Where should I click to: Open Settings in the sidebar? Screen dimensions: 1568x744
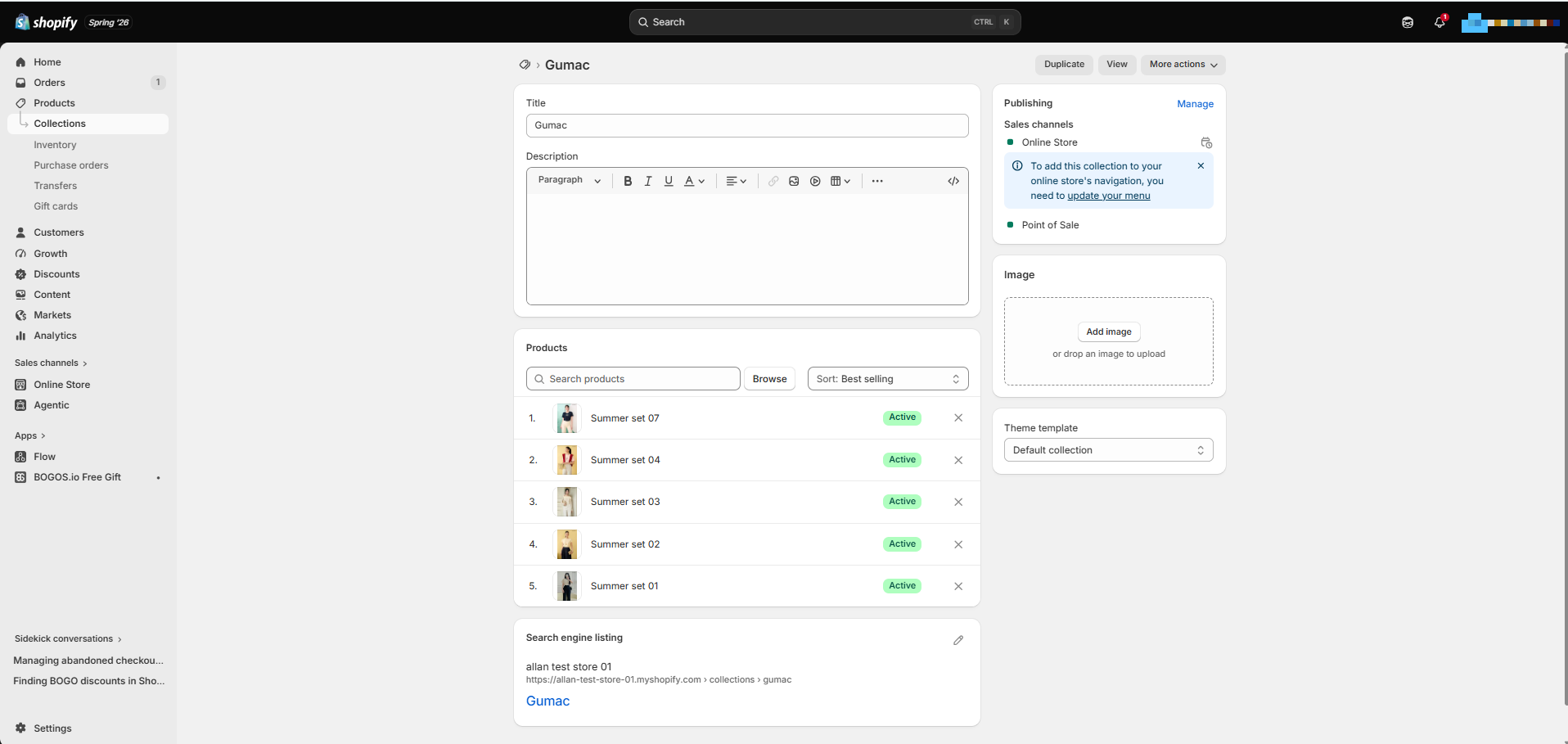(52, 728)
